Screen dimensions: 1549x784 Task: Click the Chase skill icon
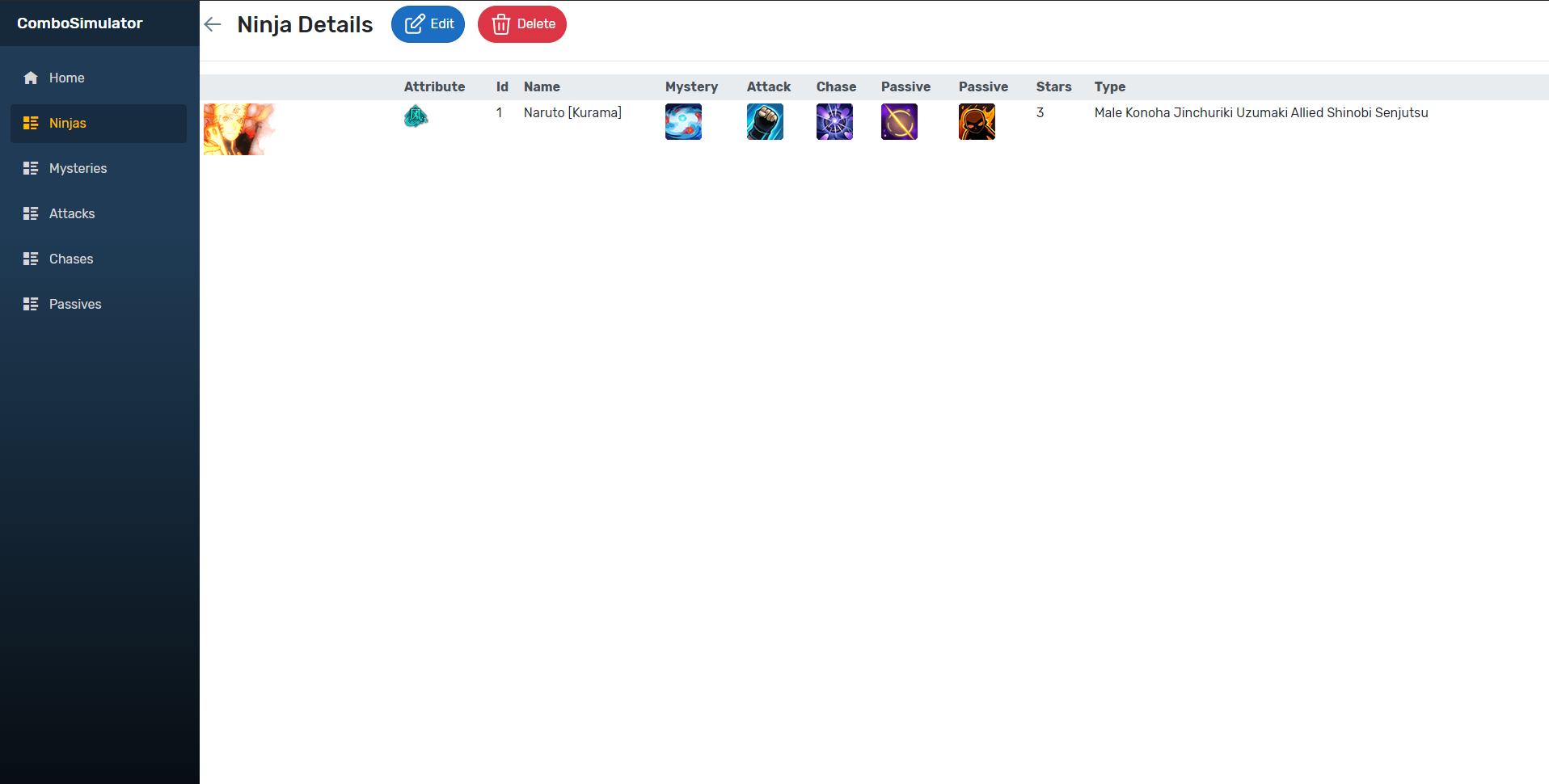pyautogui.click(x=834, y=122)
